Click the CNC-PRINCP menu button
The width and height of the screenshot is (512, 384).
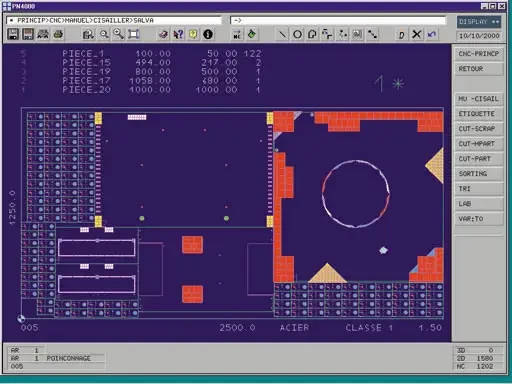(479, 54)
